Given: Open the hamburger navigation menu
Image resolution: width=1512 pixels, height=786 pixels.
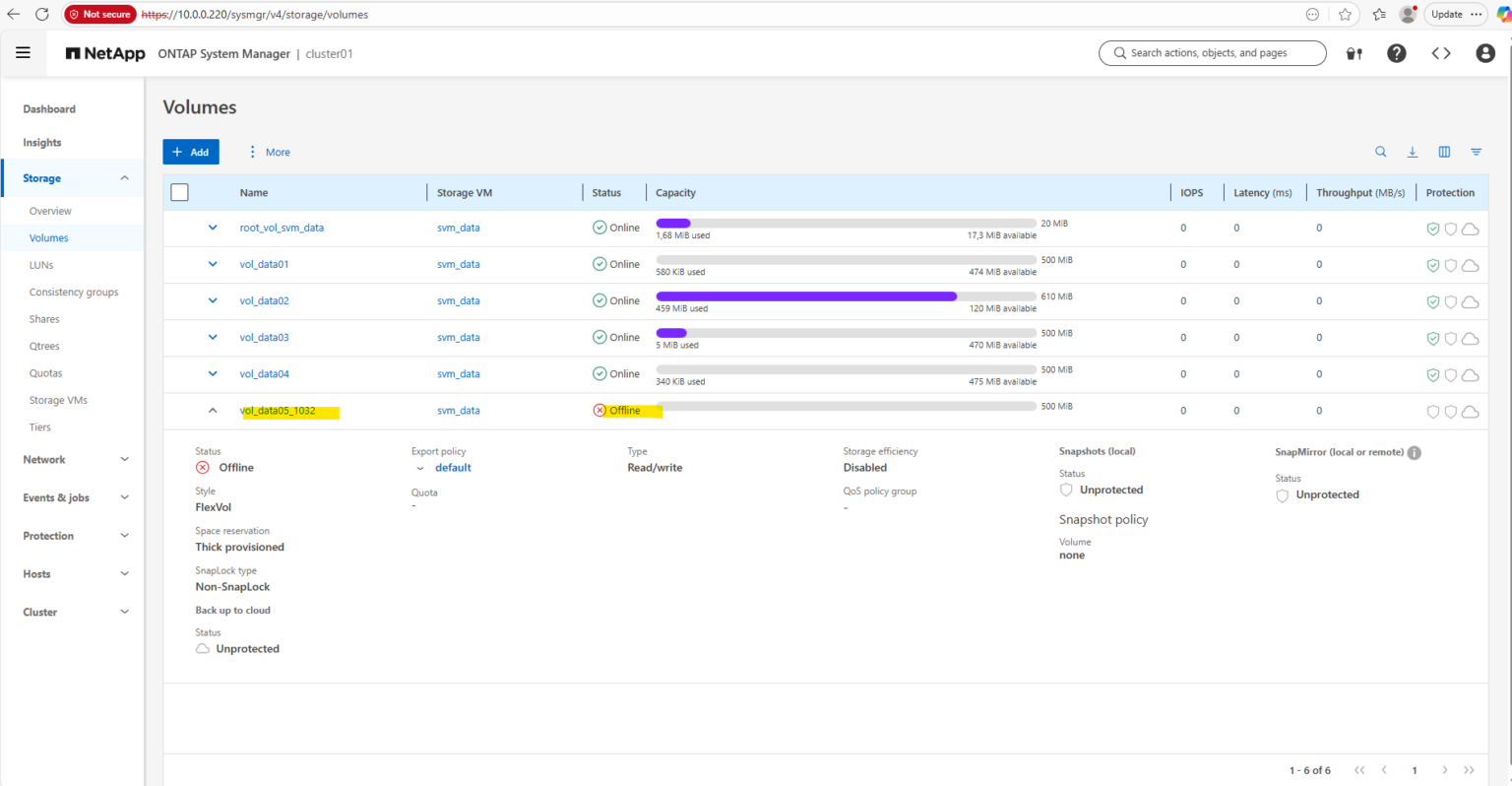Looking at the screenshot, I should pos(23,52).
